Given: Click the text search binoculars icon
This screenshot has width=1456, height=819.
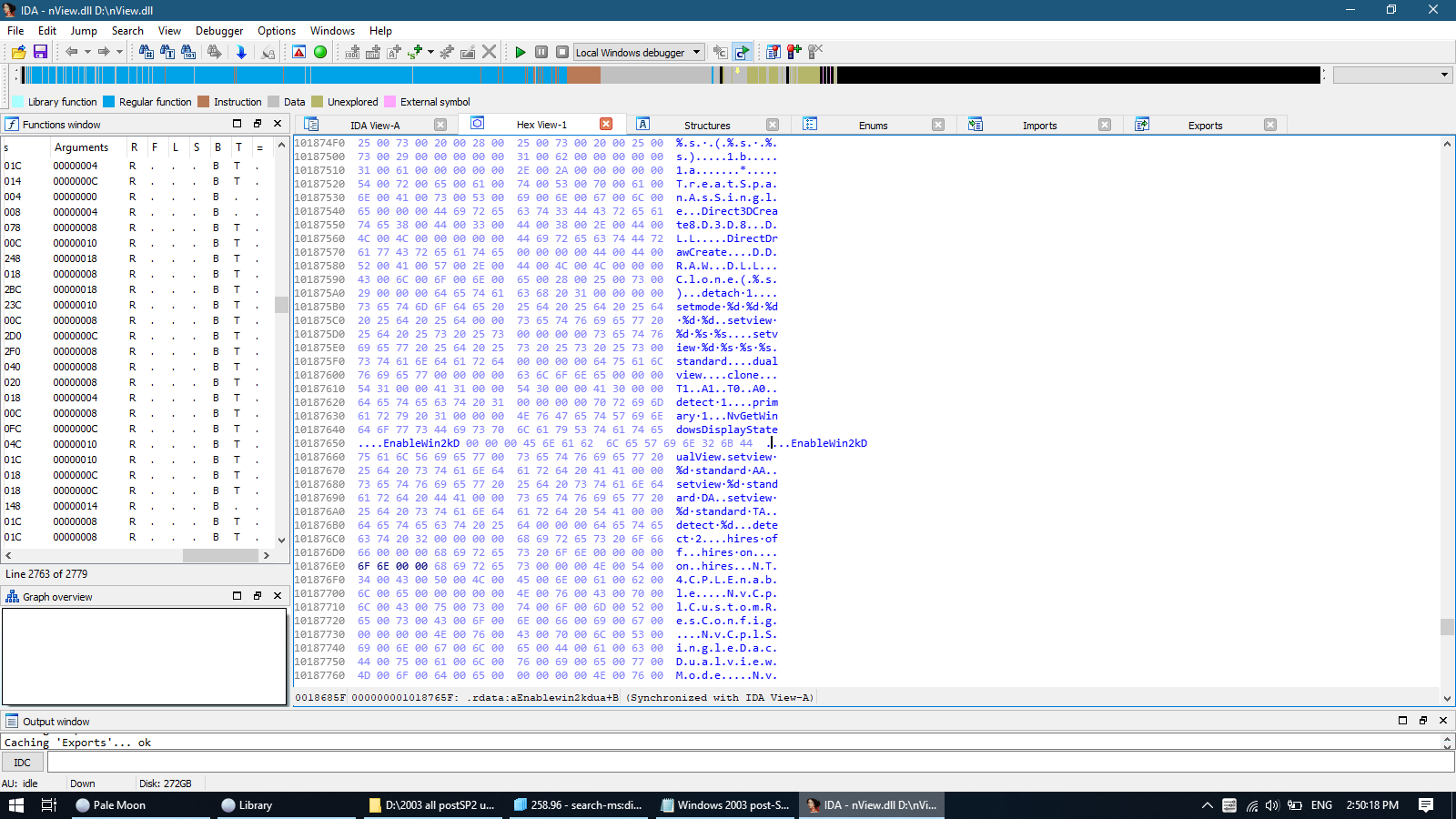Looking at the screenshot, I should pyautogui.click(x=167, y=52).
